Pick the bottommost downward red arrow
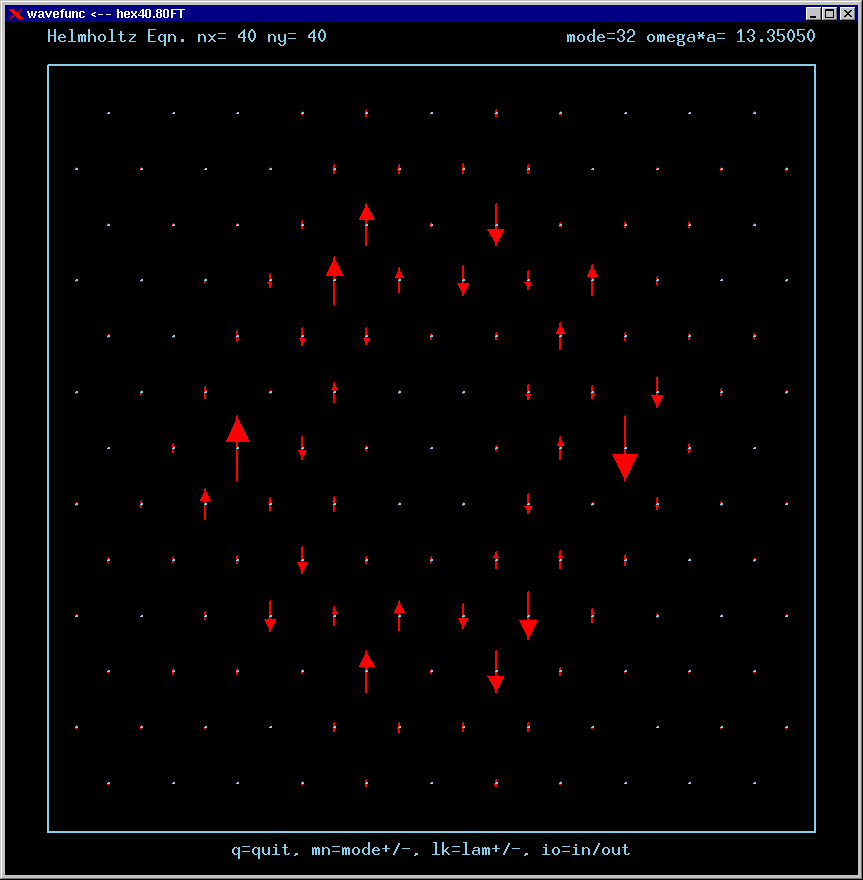 (496, 671)
